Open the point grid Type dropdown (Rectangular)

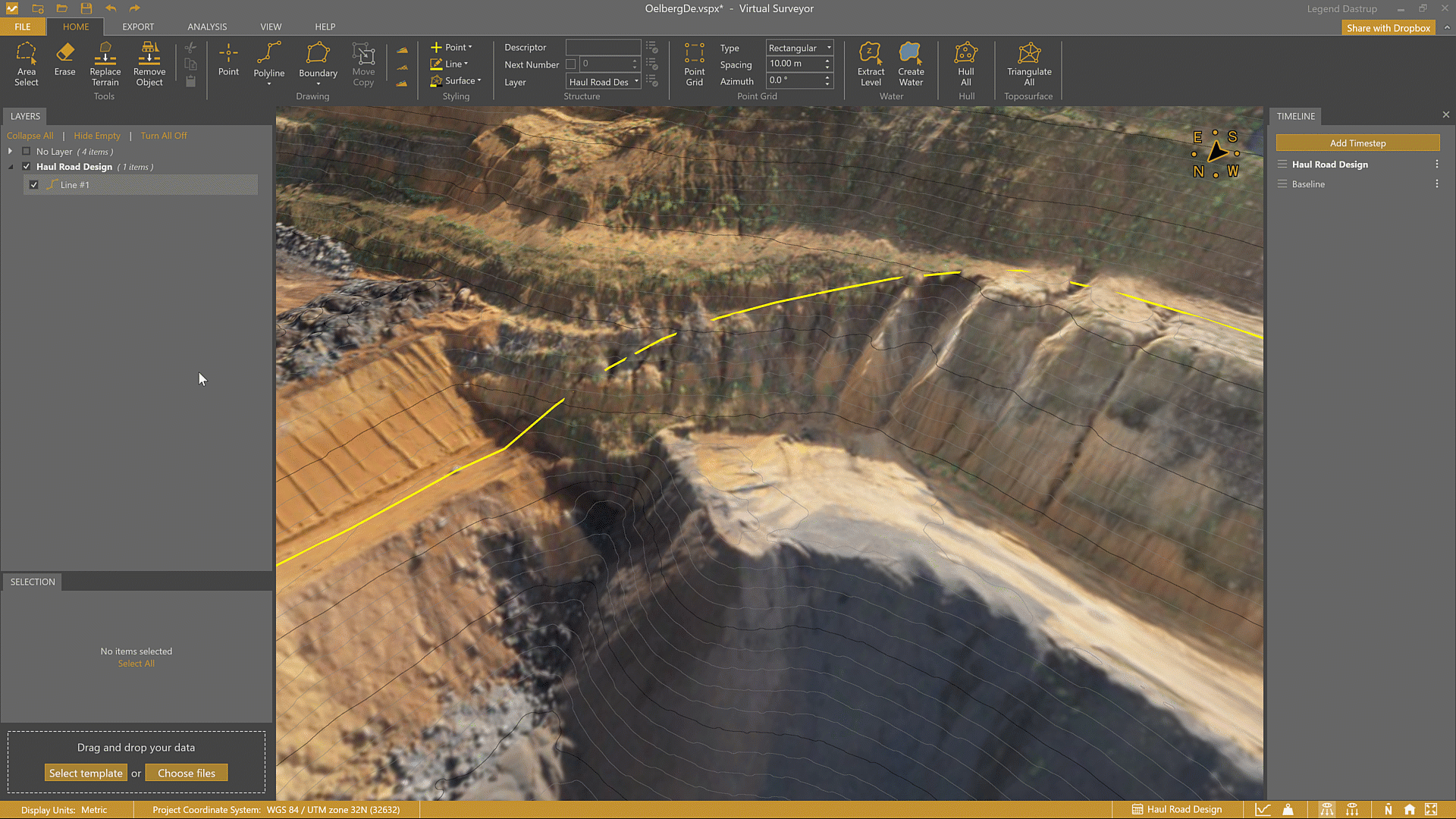799,48
